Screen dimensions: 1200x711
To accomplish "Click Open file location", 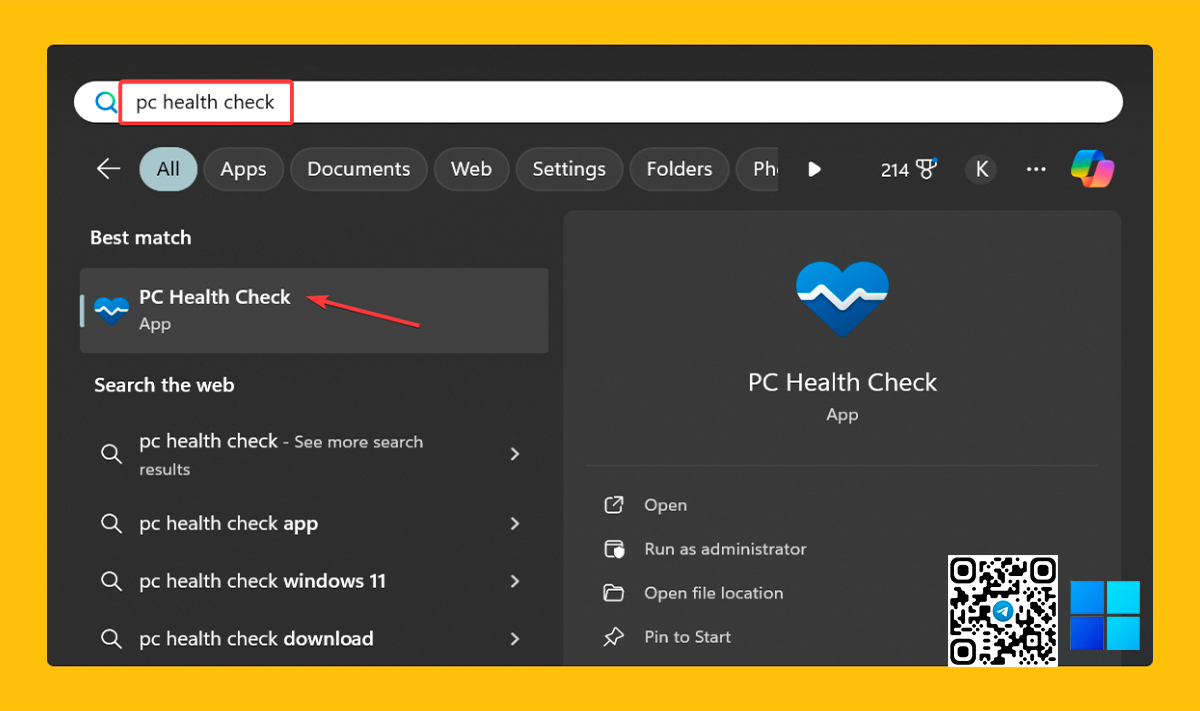I will pyautogui.click(x=713, y=593).
